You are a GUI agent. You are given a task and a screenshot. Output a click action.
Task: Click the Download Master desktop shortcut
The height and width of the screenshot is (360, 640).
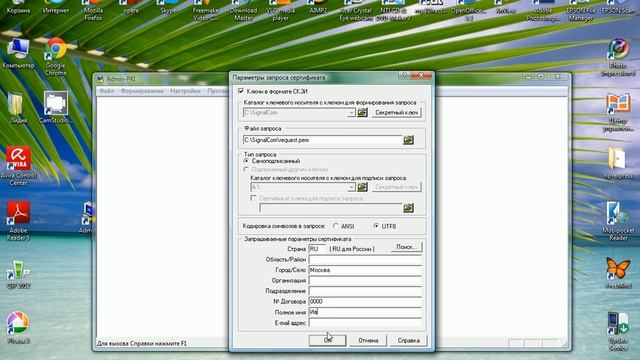(x=243, y=11)
